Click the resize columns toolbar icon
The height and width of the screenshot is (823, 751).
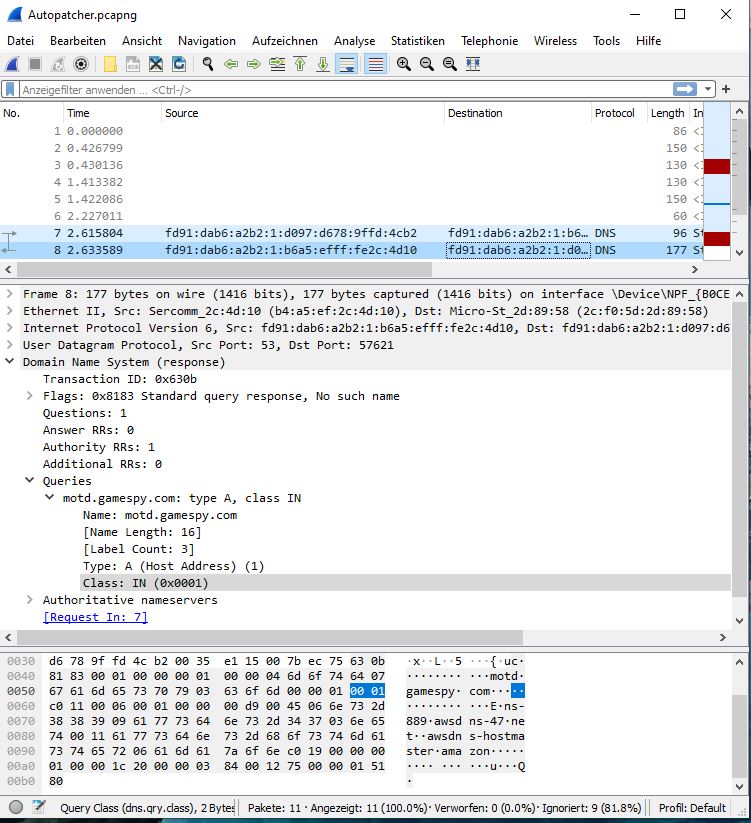click(473, 64)
